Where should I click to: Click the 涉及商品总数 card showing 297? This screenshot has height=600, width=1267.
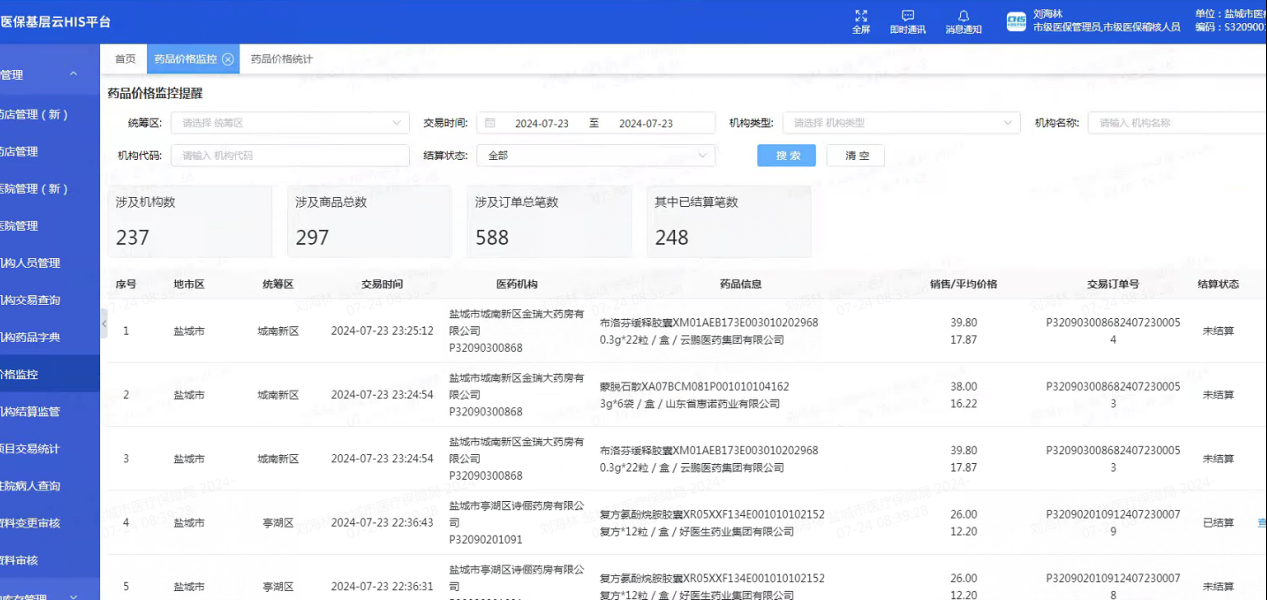[x=369, y=221]
